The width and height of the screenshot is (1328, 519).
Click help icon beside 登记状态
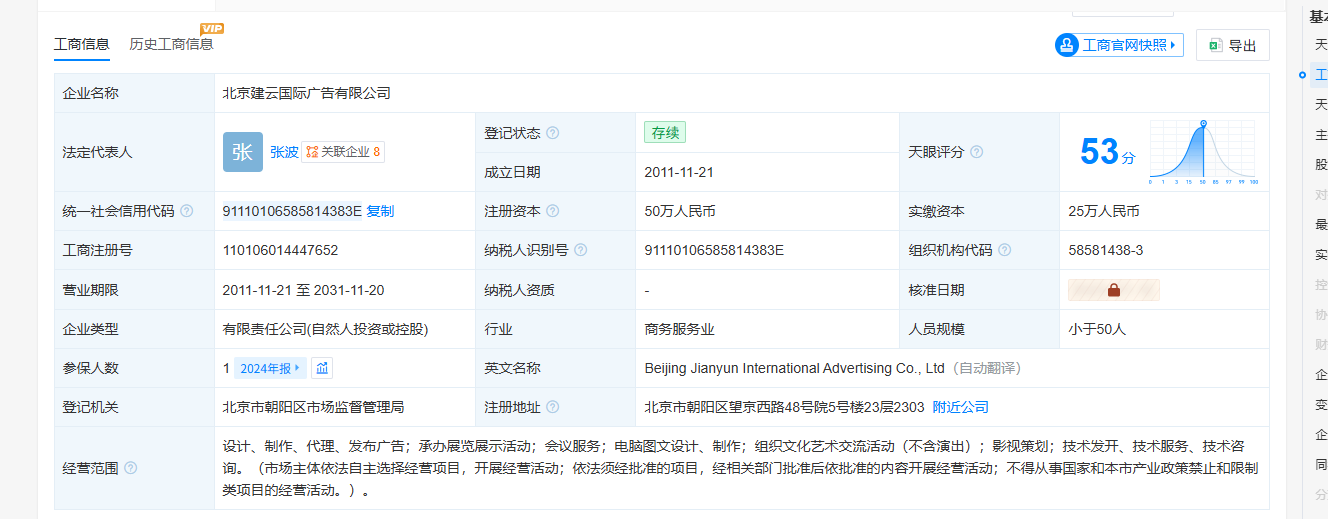pos(553,133)
